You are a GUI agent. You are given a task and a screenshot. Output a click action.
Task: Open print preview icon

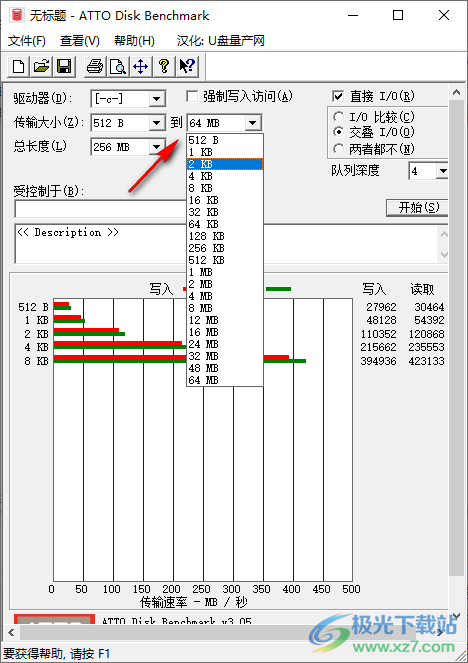point(118,66)
